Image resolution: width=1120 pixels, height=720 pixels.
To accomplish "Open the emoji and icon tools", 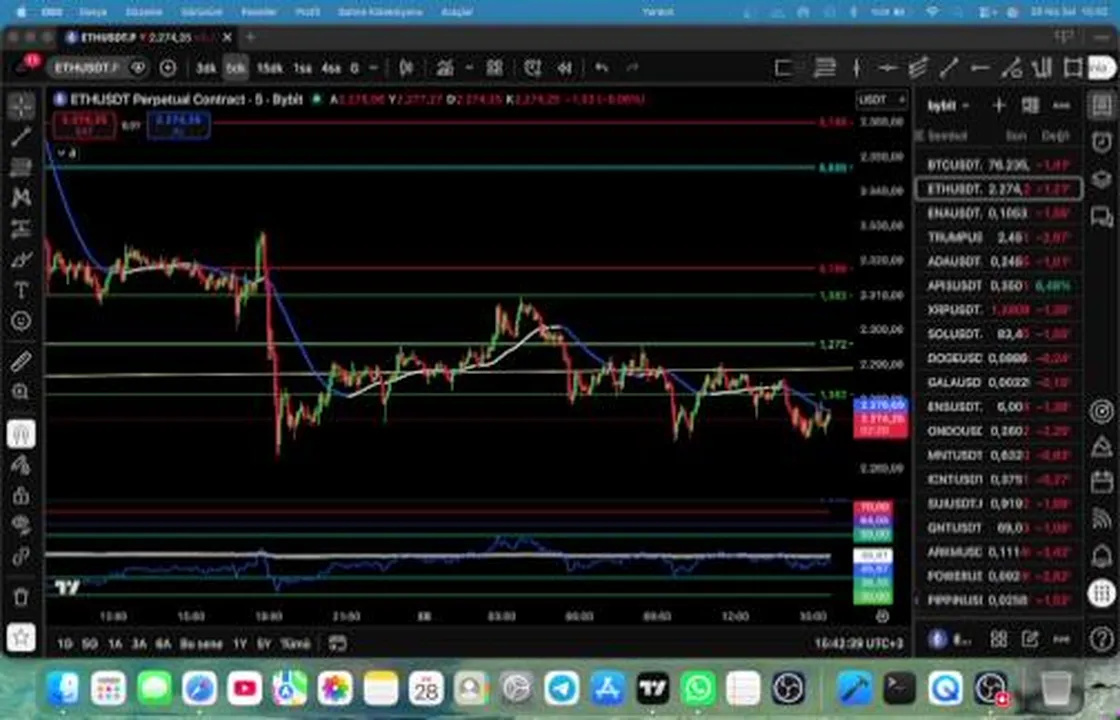I will (x=21, y=321).
